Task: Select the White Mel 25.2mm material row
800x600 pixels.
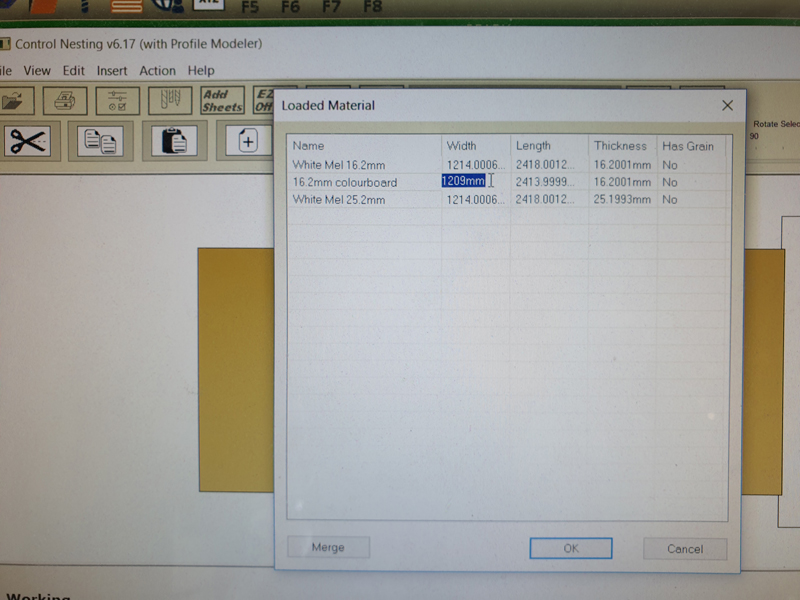Action: point(339,200)
